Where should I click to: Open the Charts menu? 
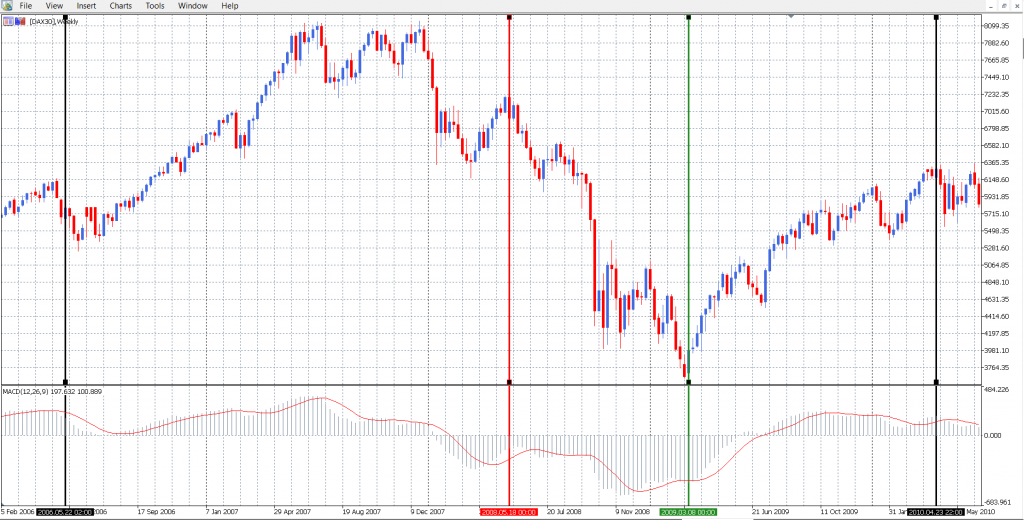click(120, 6)
